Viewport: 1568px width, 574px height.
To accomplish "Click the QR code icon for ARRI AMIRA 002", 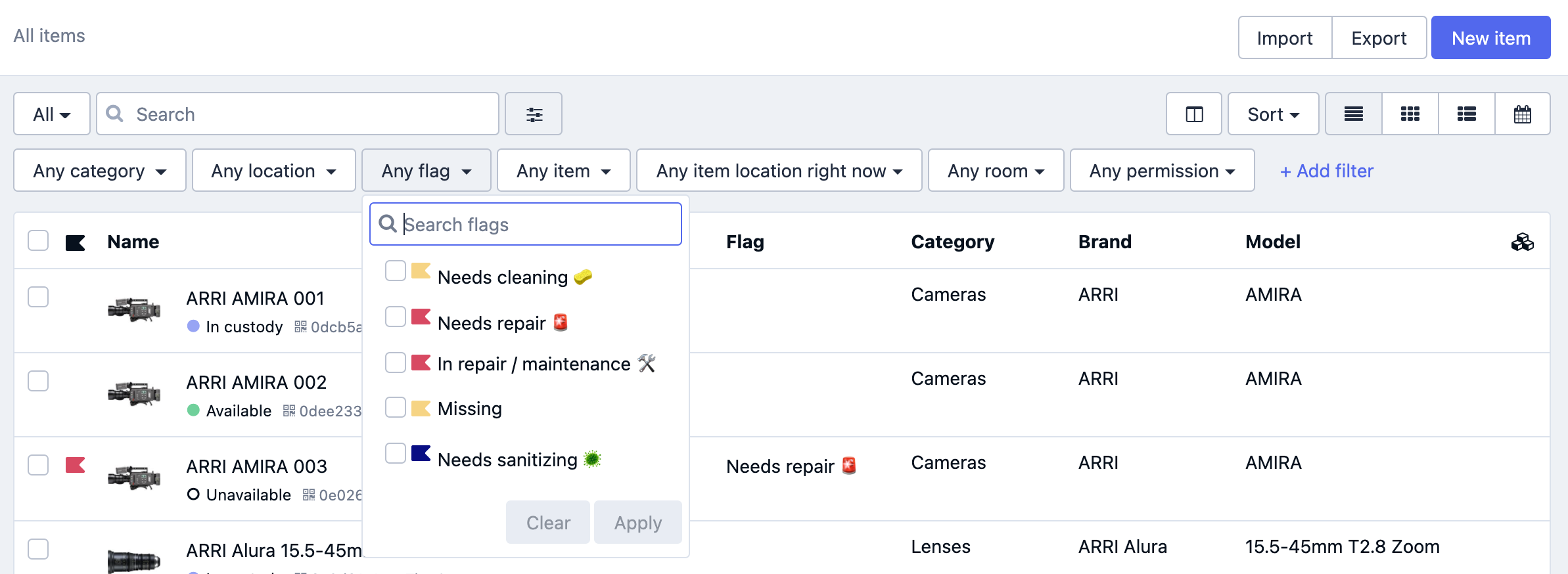I will point(289,410).
